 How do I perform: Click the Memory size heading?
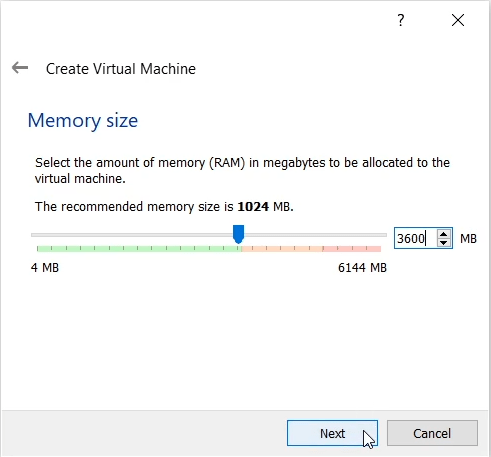(83, 120)
